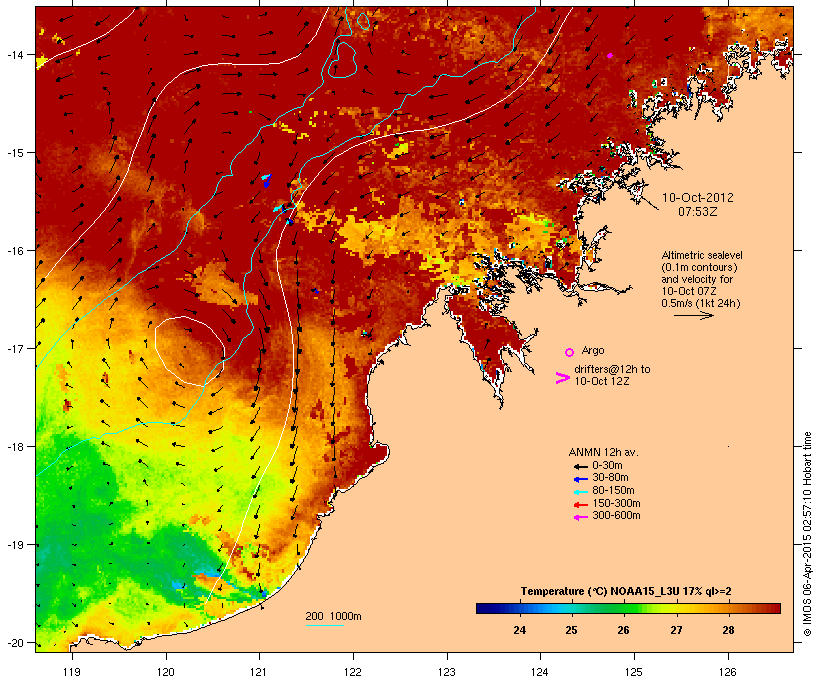This screenshot has height=680, width=820.
Task: Click the colorbar tick label 24
Action: (519, 630)
